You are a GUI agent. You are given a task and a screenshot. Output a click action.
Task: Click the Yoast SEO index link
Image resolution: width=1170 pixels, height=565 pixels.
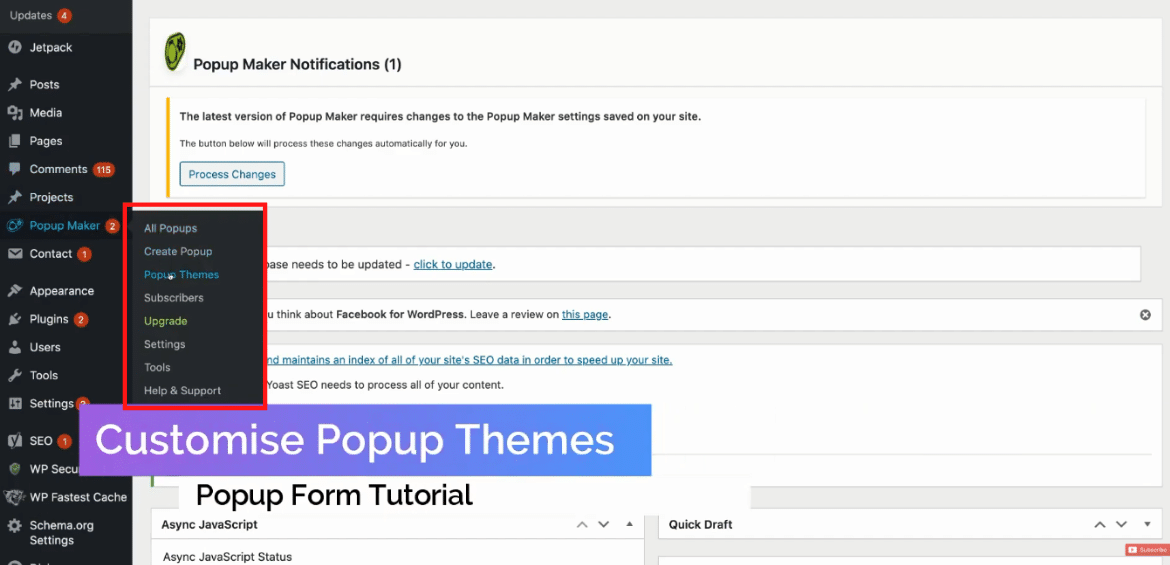469,360
